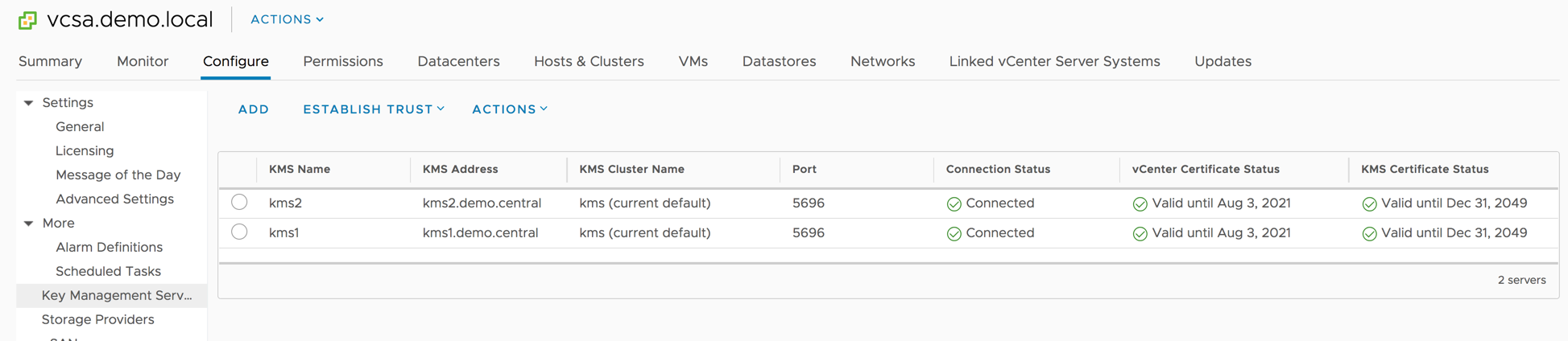Viewport: 1568px width, 341px height.
Task: Select Key Management Servers item
Action: pos(112,296)
